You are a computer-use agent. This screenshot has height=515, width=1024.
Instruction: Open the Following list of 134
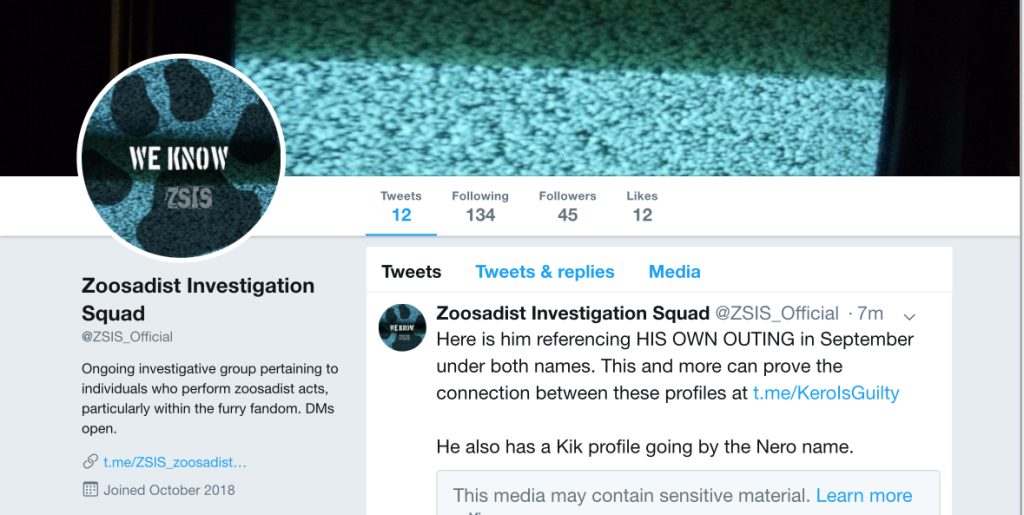[x=480, y=206]
